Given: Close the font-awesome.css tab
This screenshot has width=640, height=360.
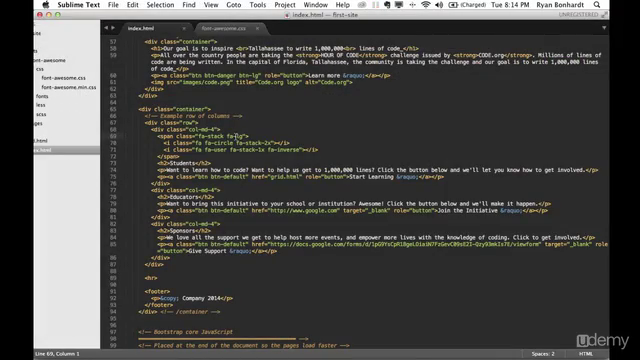Looking at the screenshot, I should coord(257,28).
